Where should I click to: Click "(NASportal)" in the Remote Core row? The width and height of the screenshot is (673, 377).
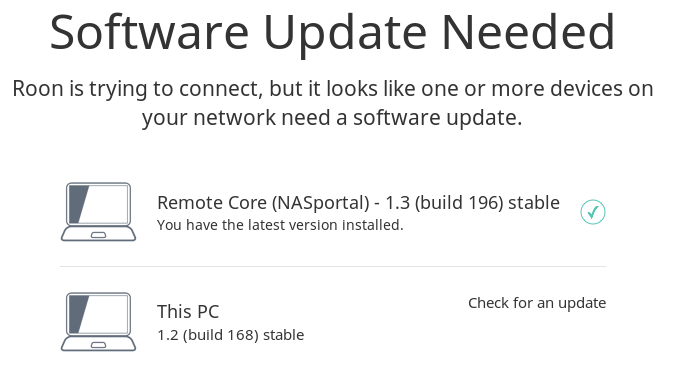tap(321, 203)
